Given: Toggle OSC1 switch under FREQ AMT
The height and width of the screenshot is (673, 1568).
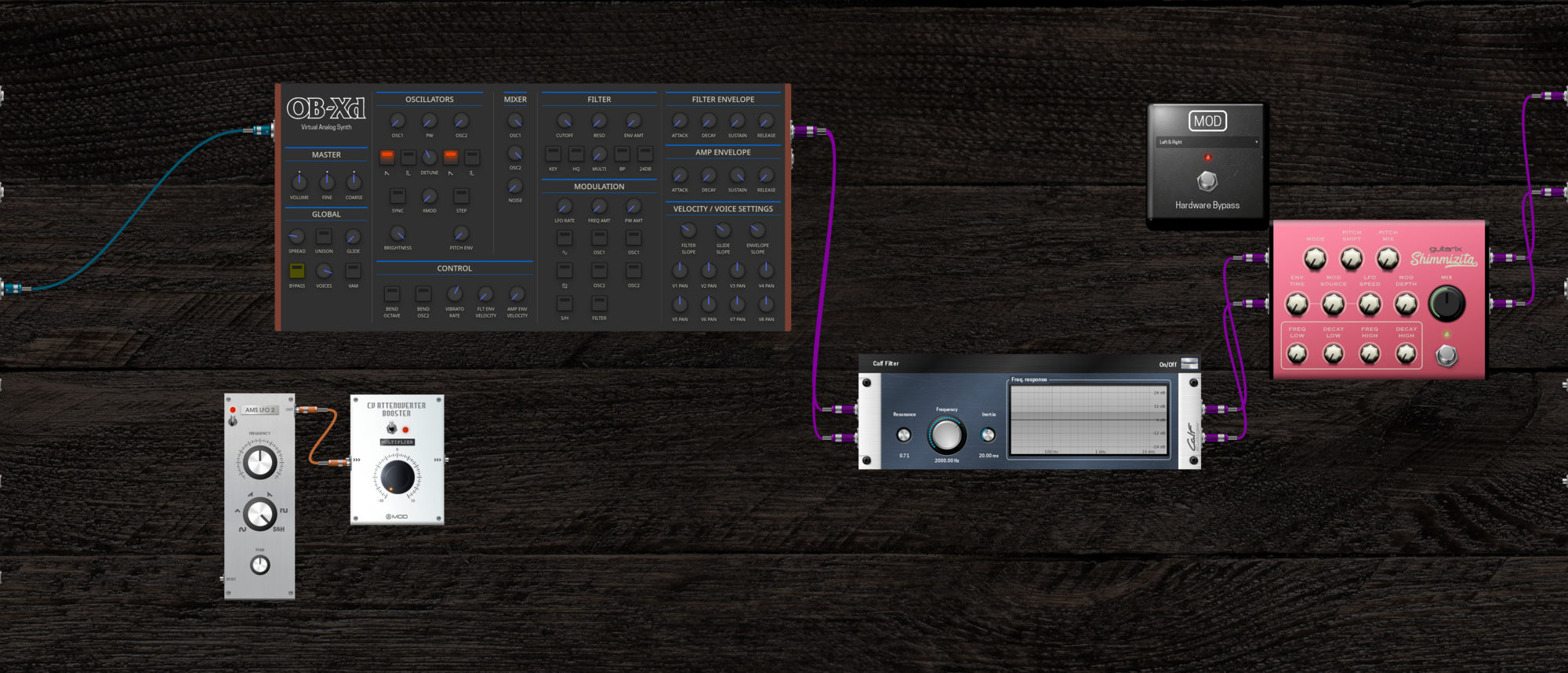Looking at the screenshot, I should 599,237.
